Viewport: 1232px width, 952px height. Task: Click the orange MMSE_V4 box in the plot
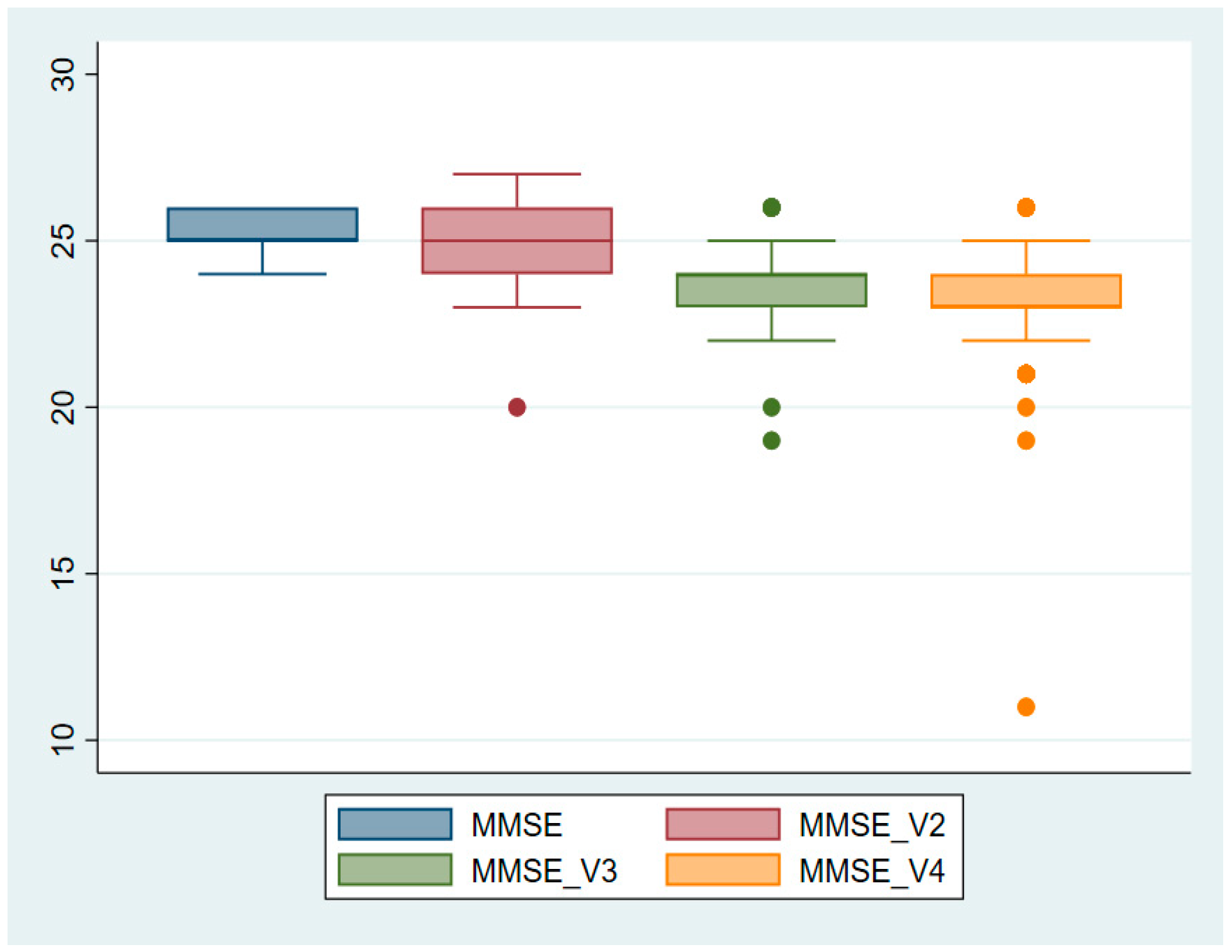click(x=1026, y=291)
